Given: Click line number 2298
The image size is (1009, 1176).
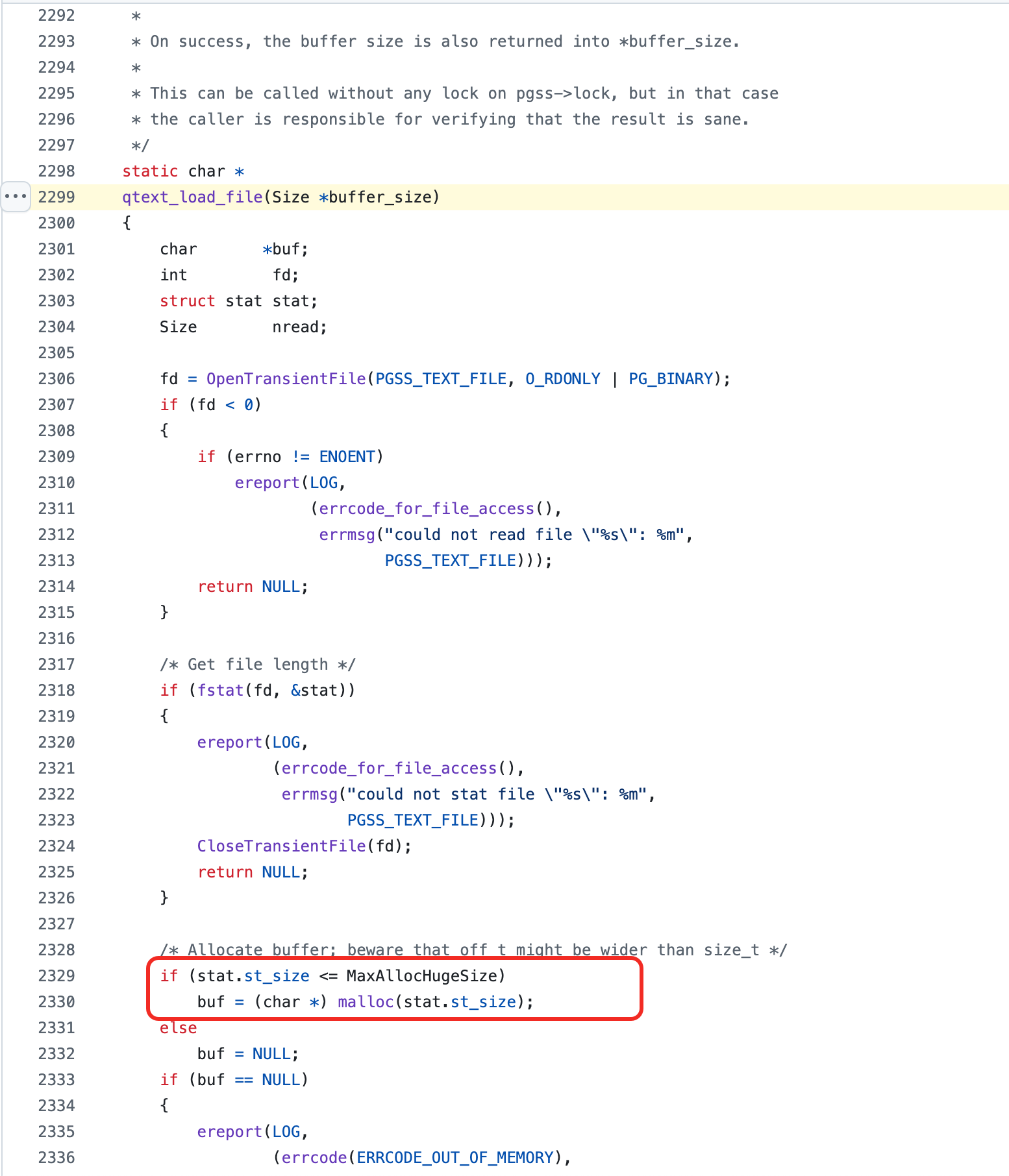Looking at the screenshot, I should (56, 171).
